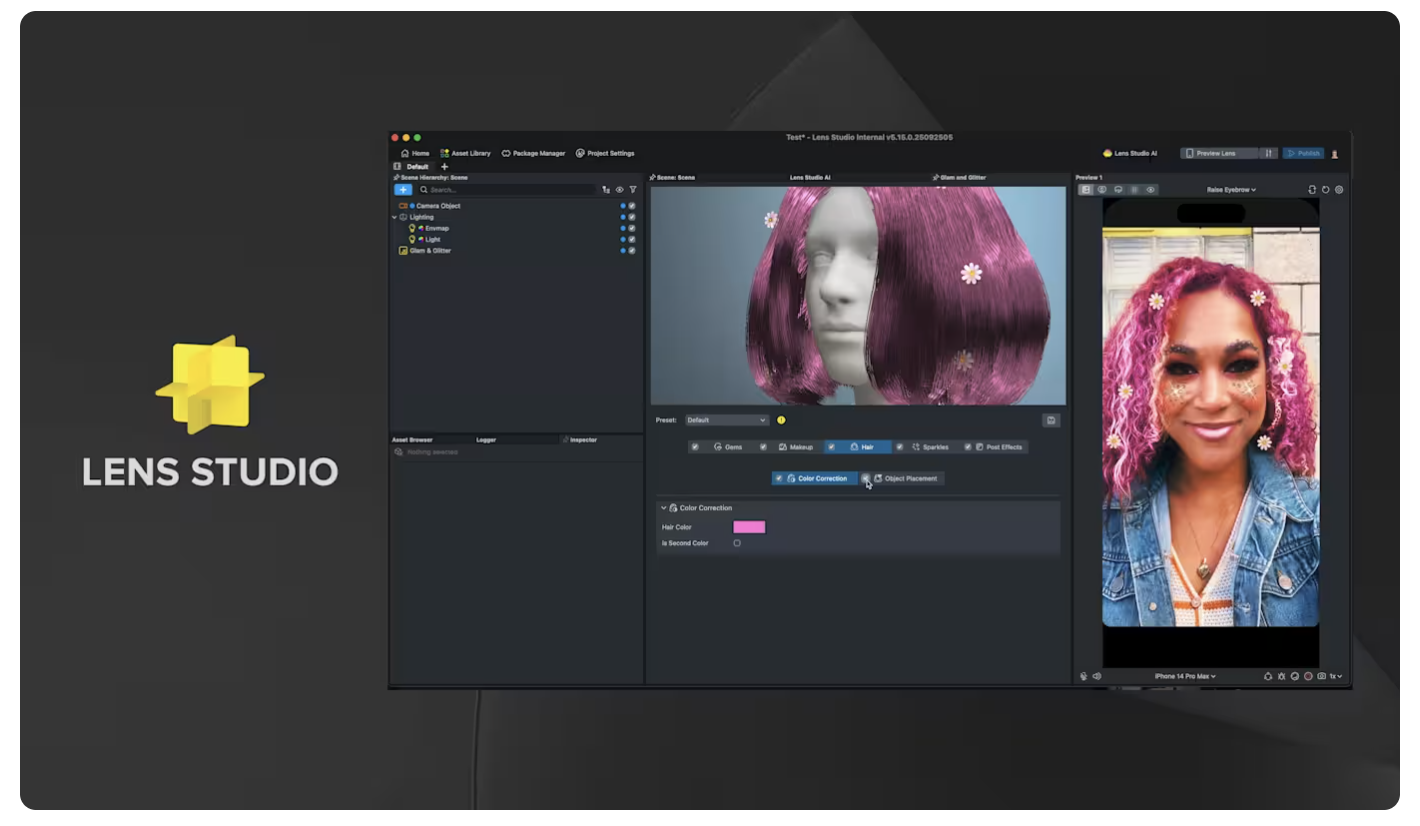1420x826 pixels.
Task: Open the Preset dropdown
Action: tap(727, 420)
